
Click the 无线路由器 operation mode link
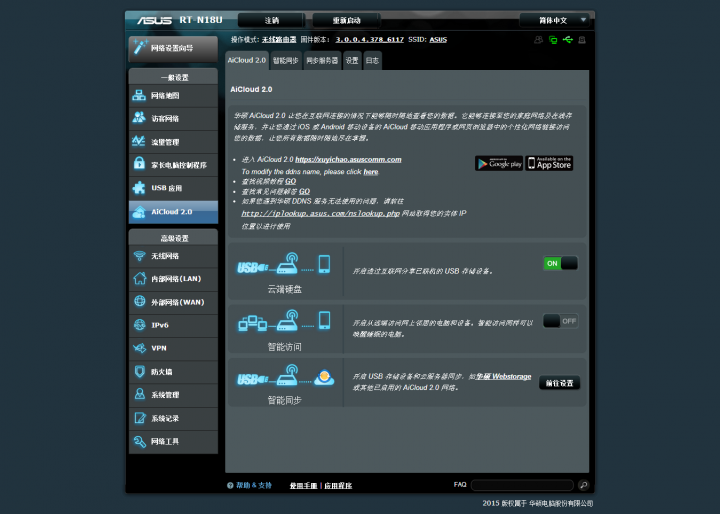point(279,40)
